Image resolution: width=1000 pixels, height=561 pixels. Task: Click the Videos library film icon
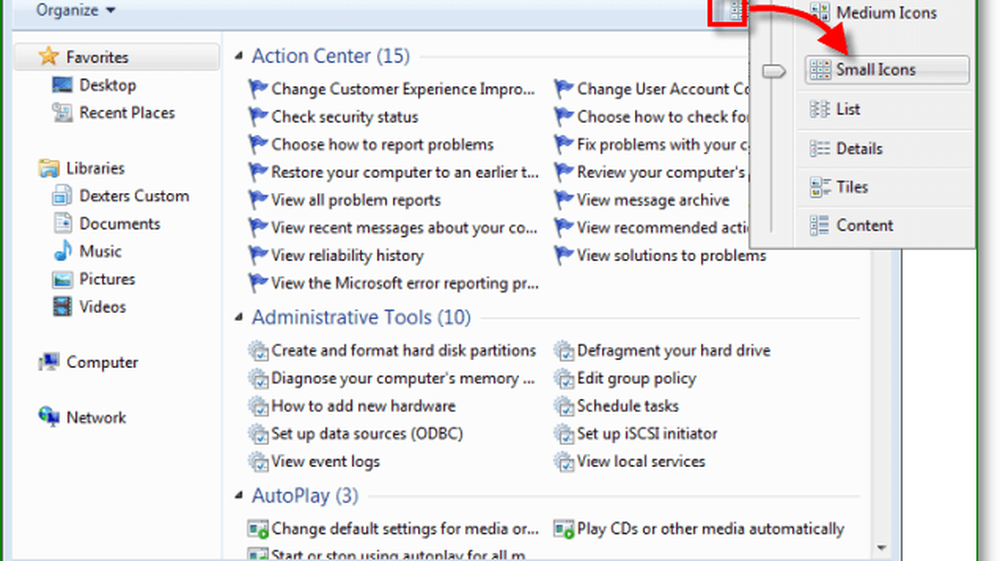coord(62,307)
